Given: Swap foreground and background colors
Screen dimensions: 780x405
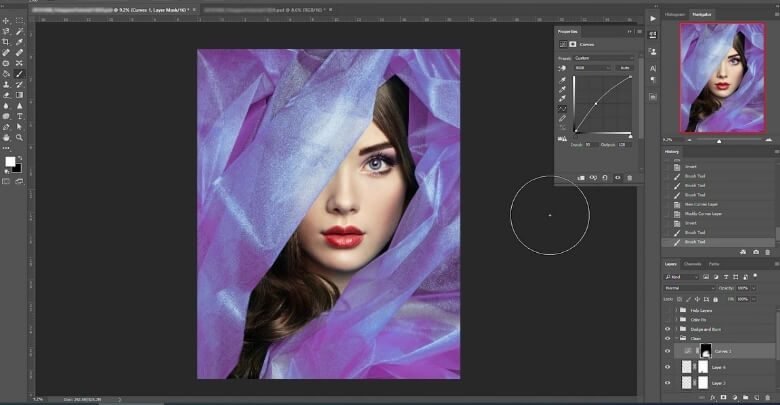Looking at the screenshot, I should point(20,158).
